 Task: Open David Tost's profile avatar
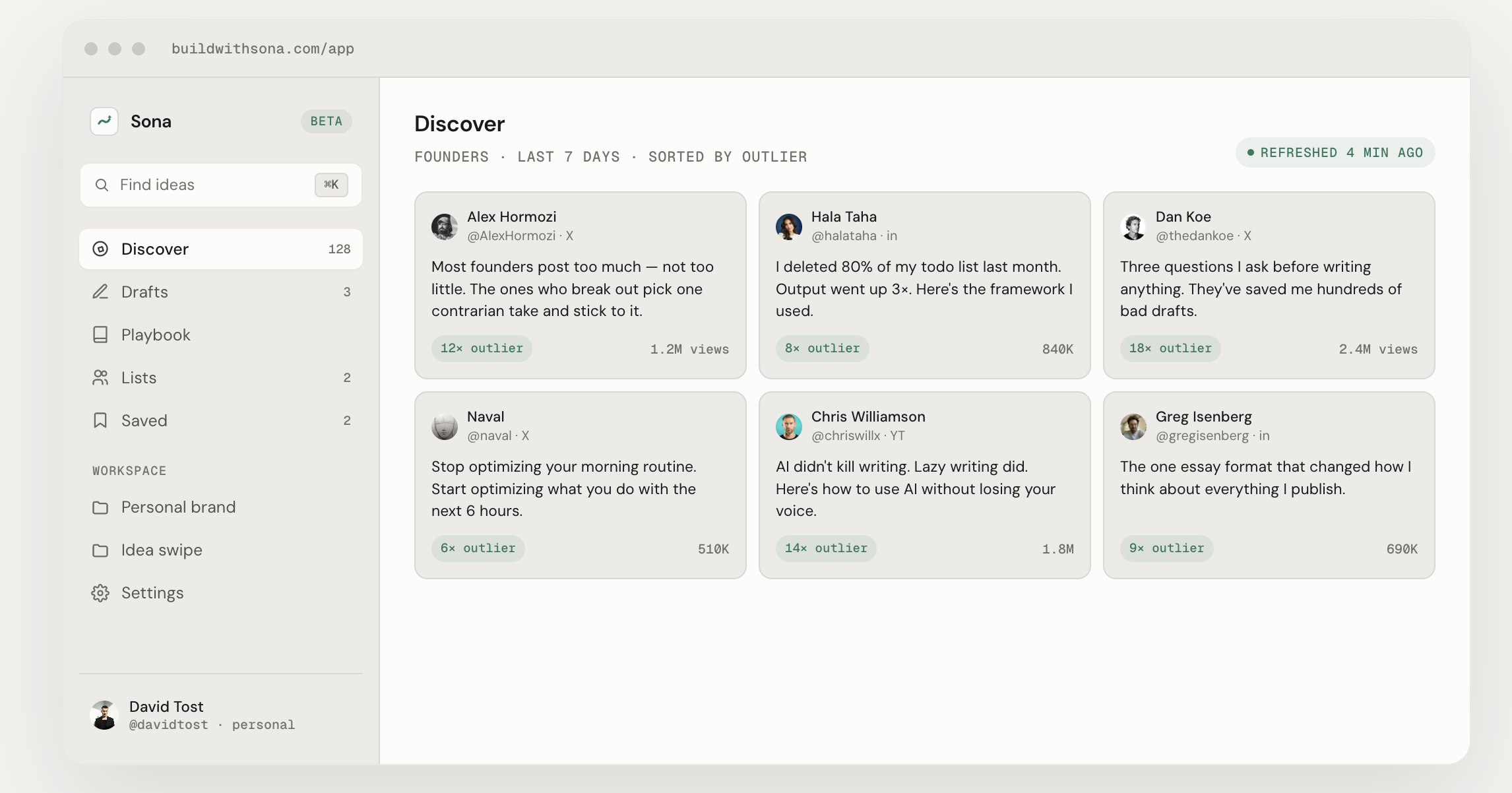(104, 715)
